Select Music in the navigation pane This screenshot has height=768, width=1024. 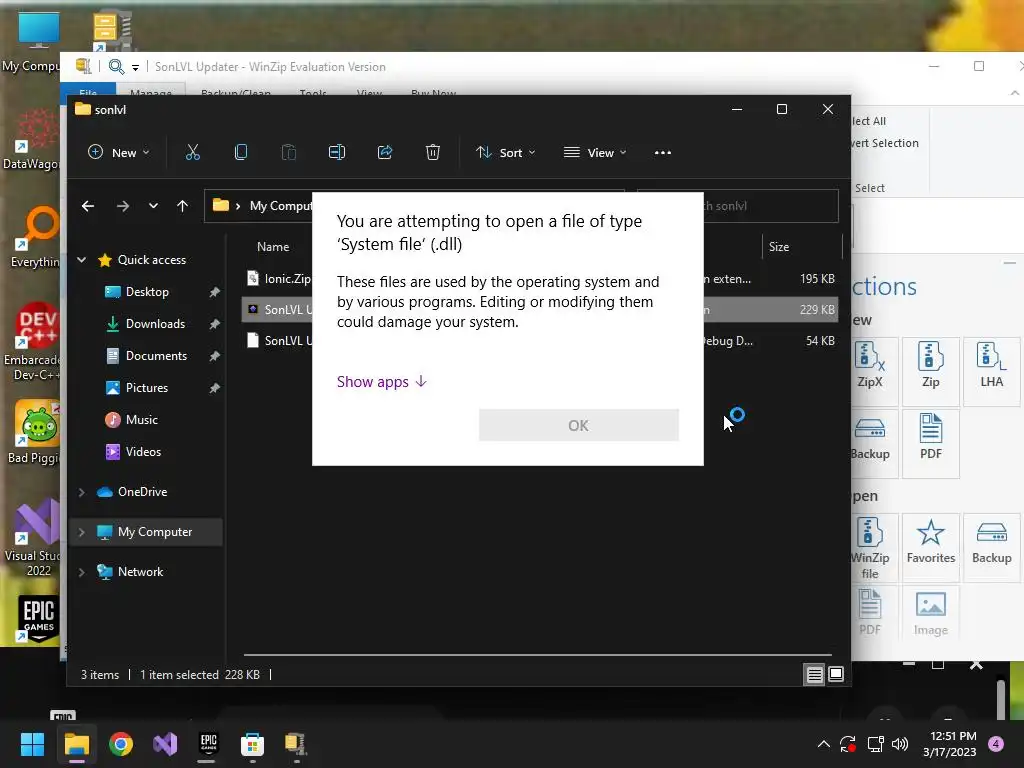(x=141, y=420)
